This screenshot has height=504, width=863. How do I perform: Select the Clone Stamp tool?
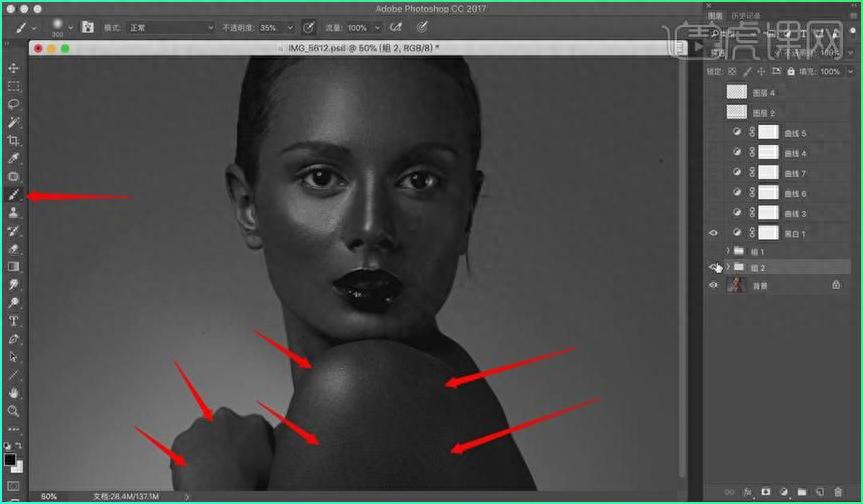(14, 213)
